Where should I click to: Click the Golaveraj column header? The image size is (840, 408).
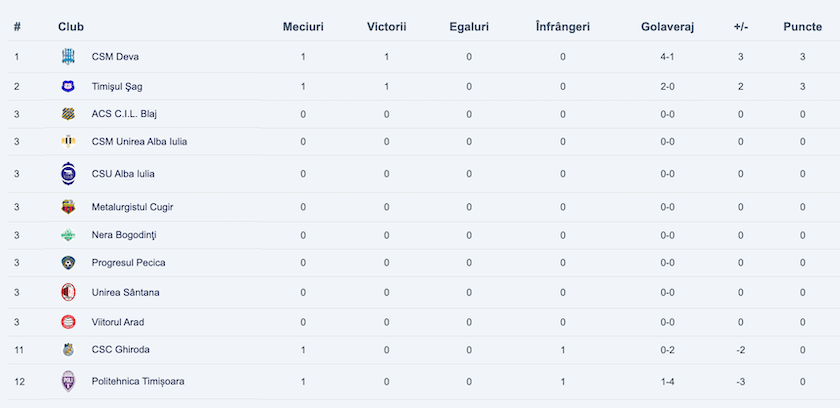coord(668,27)
